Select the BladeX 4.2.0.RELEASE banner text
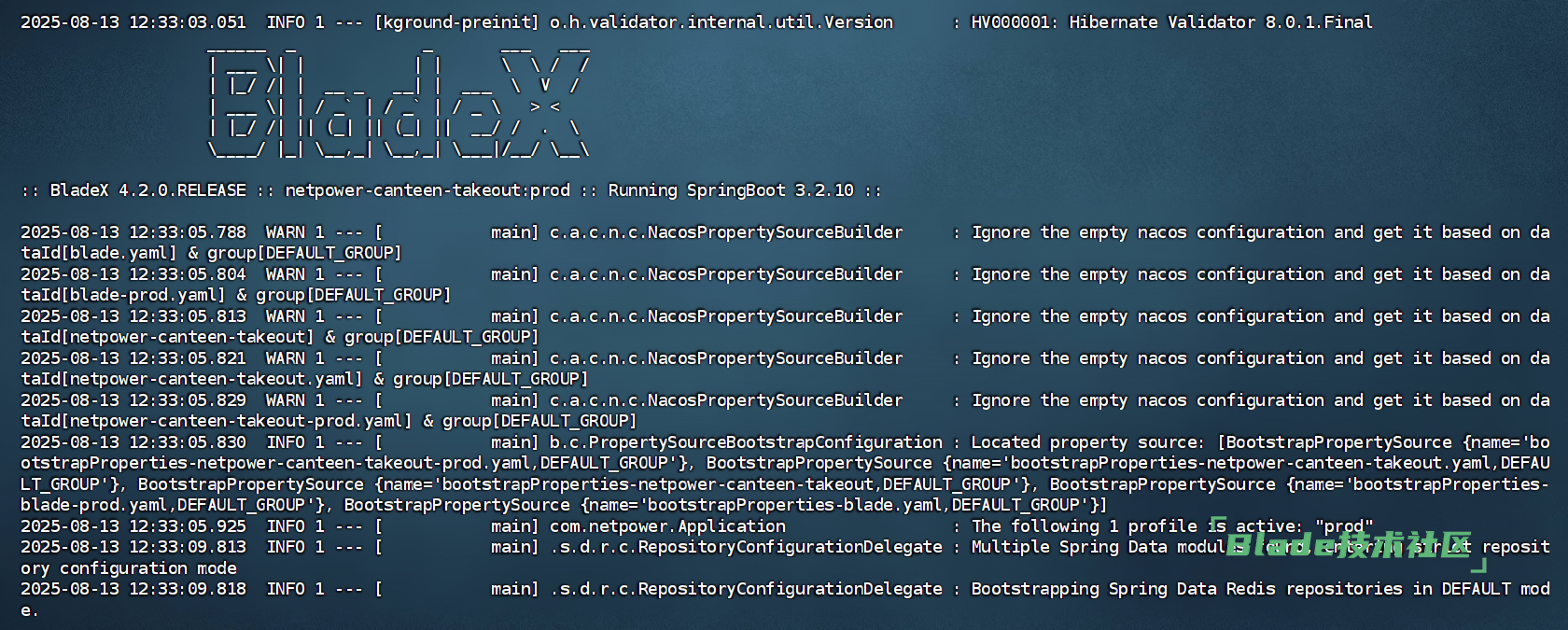Screen dimensions: 1568x630 tap(147, 190)
